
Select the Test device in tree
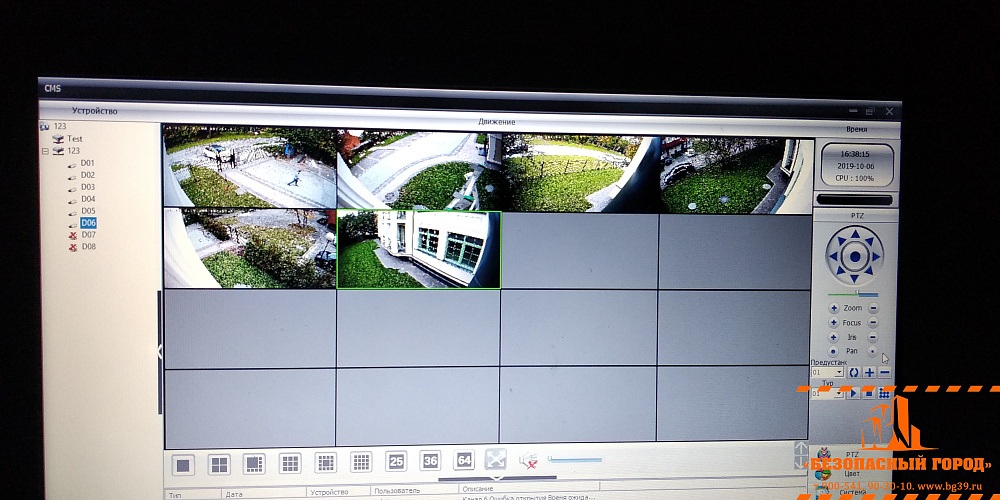(75, 138)
